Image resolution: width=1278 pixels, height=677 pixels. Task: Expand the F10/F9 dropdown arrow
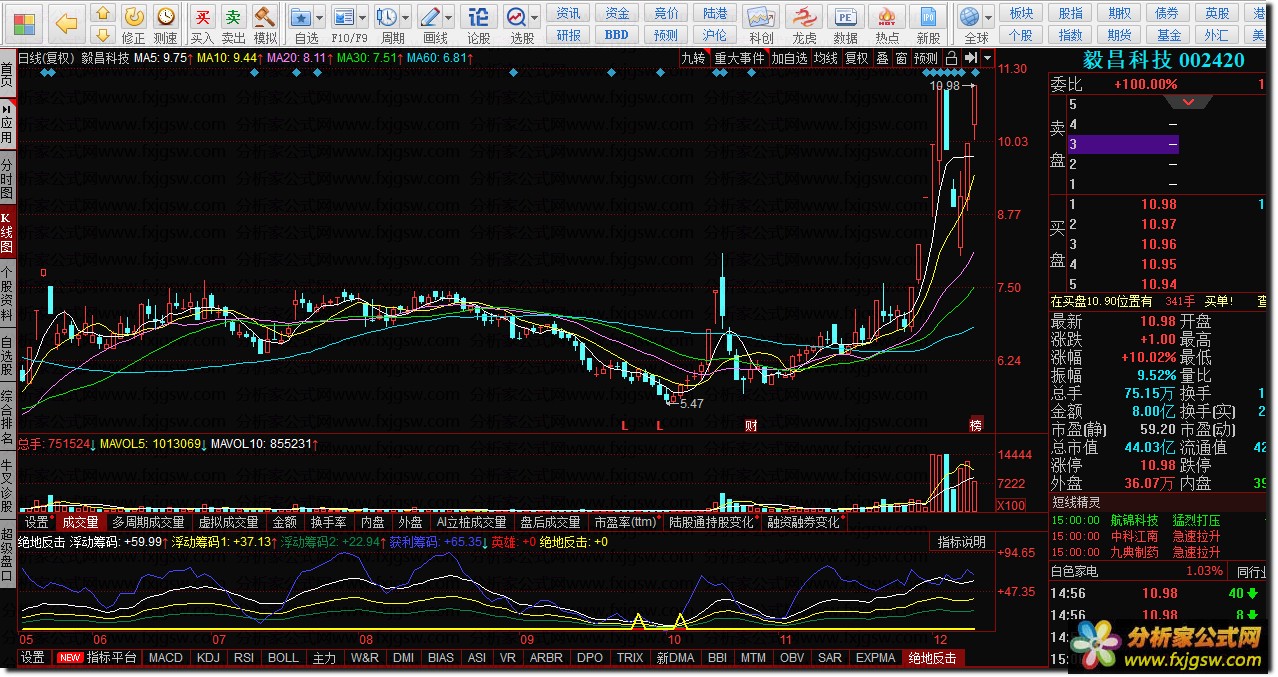[x=363, y=18]
